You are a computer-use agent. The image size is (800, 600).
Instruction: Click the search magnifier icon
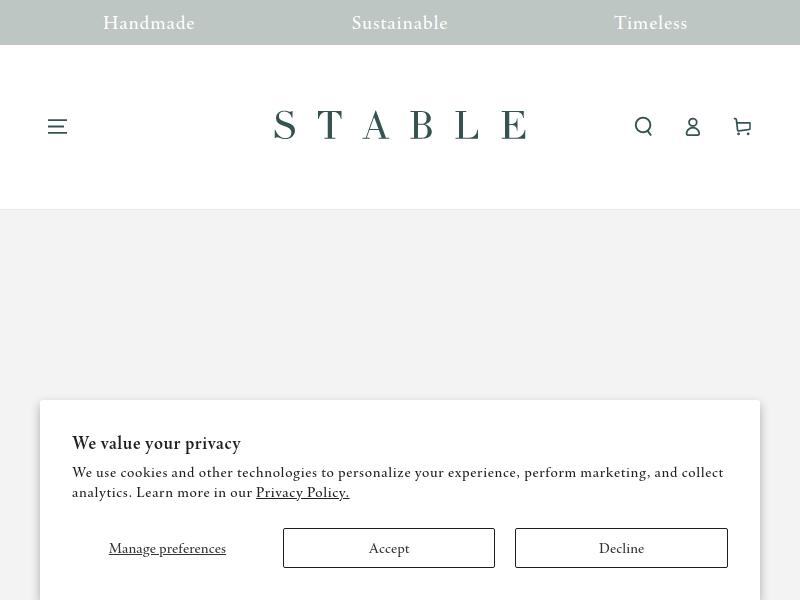643,127
